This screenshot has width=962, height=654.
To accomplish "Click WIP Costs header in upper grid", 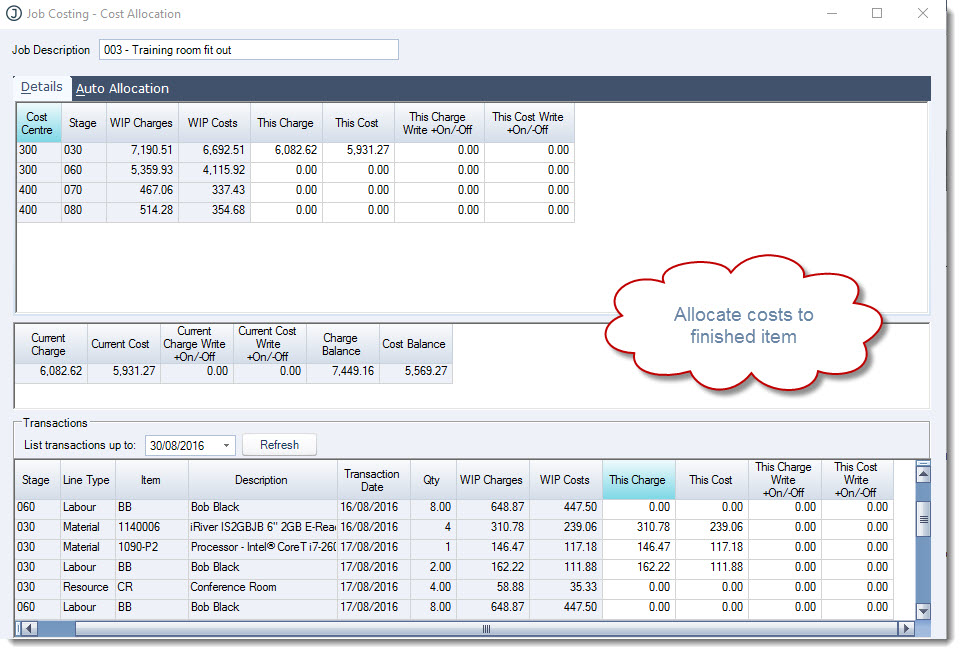I will click(x=214, y=123).
